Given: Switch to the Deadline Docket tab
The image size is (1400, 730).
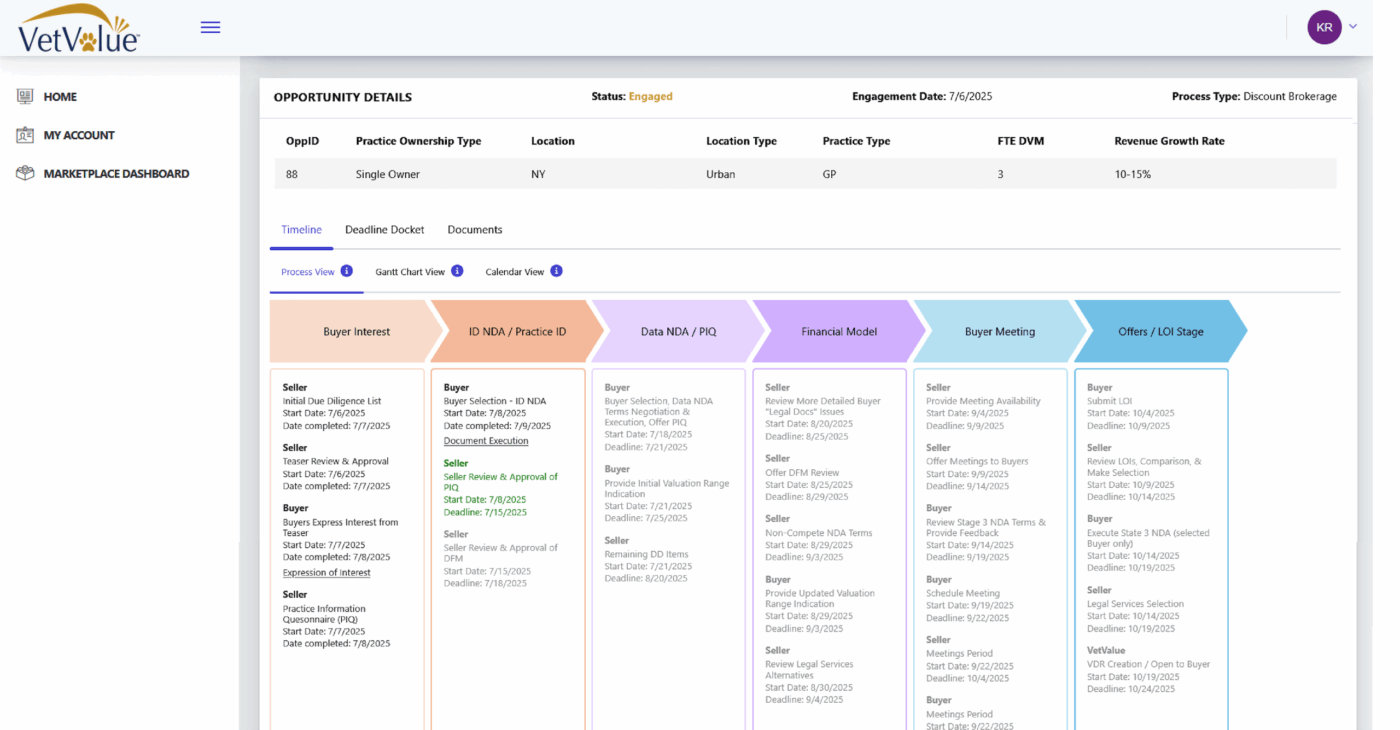Looking at the screenshot, I should click(x=384, y=230).
